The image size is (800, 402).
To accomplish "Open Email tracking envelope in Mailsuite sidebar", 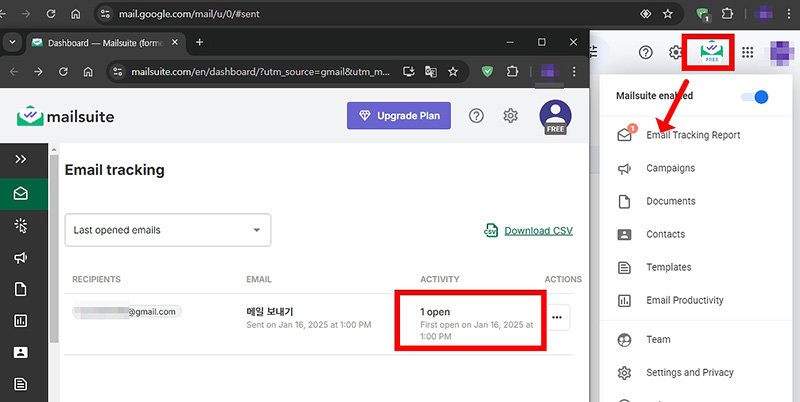I will pos(20,194).
